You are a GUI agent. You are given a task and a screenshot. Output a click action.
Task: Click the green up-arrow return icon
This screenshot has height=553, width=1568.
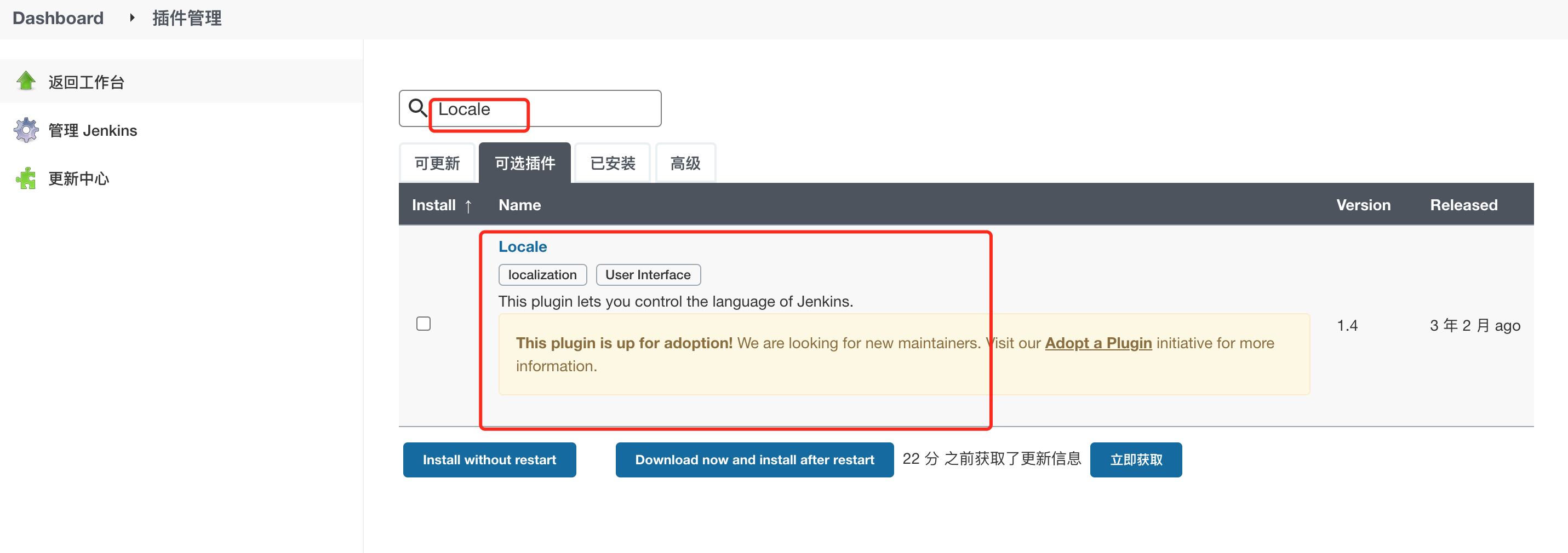(26, 81)
